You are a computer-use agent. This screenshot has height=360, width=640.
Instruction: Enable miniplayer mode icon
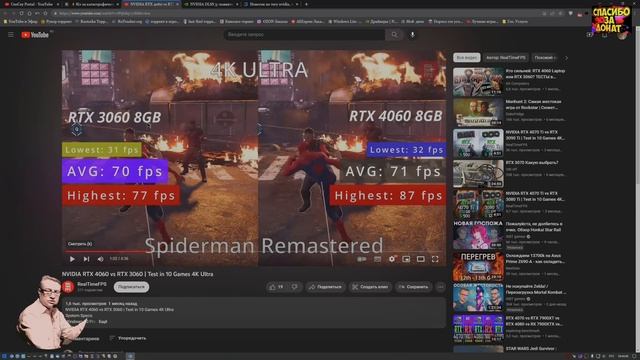tap(406, 259)
